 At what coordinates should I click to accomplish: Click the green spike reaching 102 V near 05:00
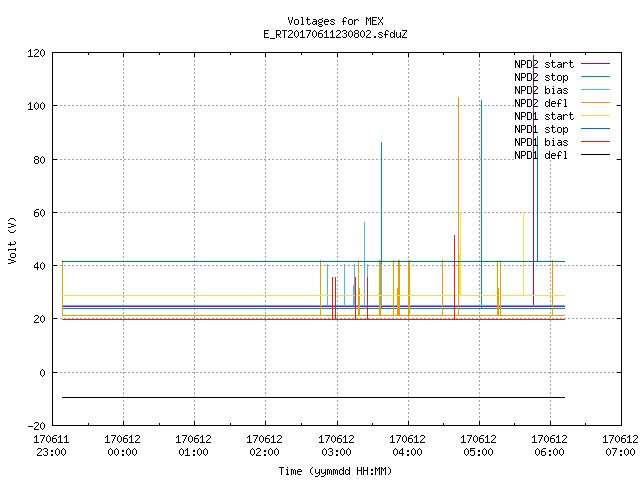click(482, 204)
